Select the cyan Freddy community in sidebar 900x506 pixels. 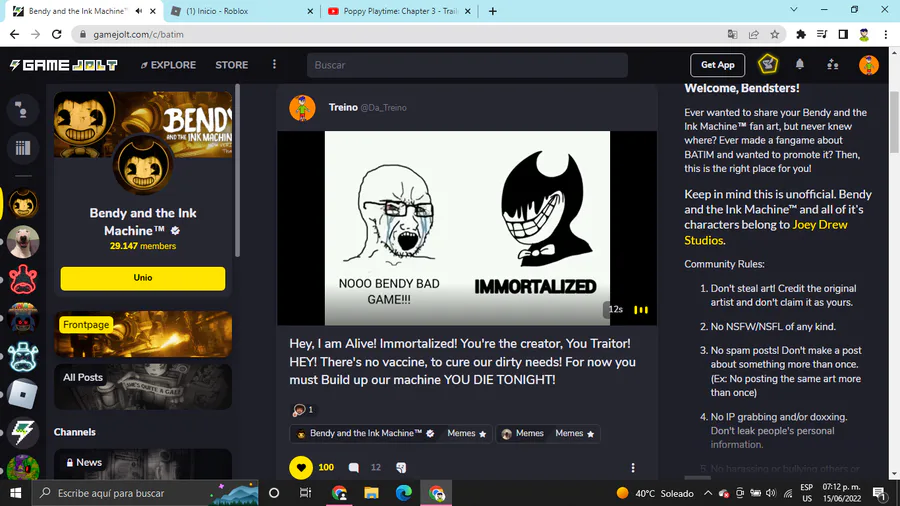pyautogui.click(x=23, y=356)
